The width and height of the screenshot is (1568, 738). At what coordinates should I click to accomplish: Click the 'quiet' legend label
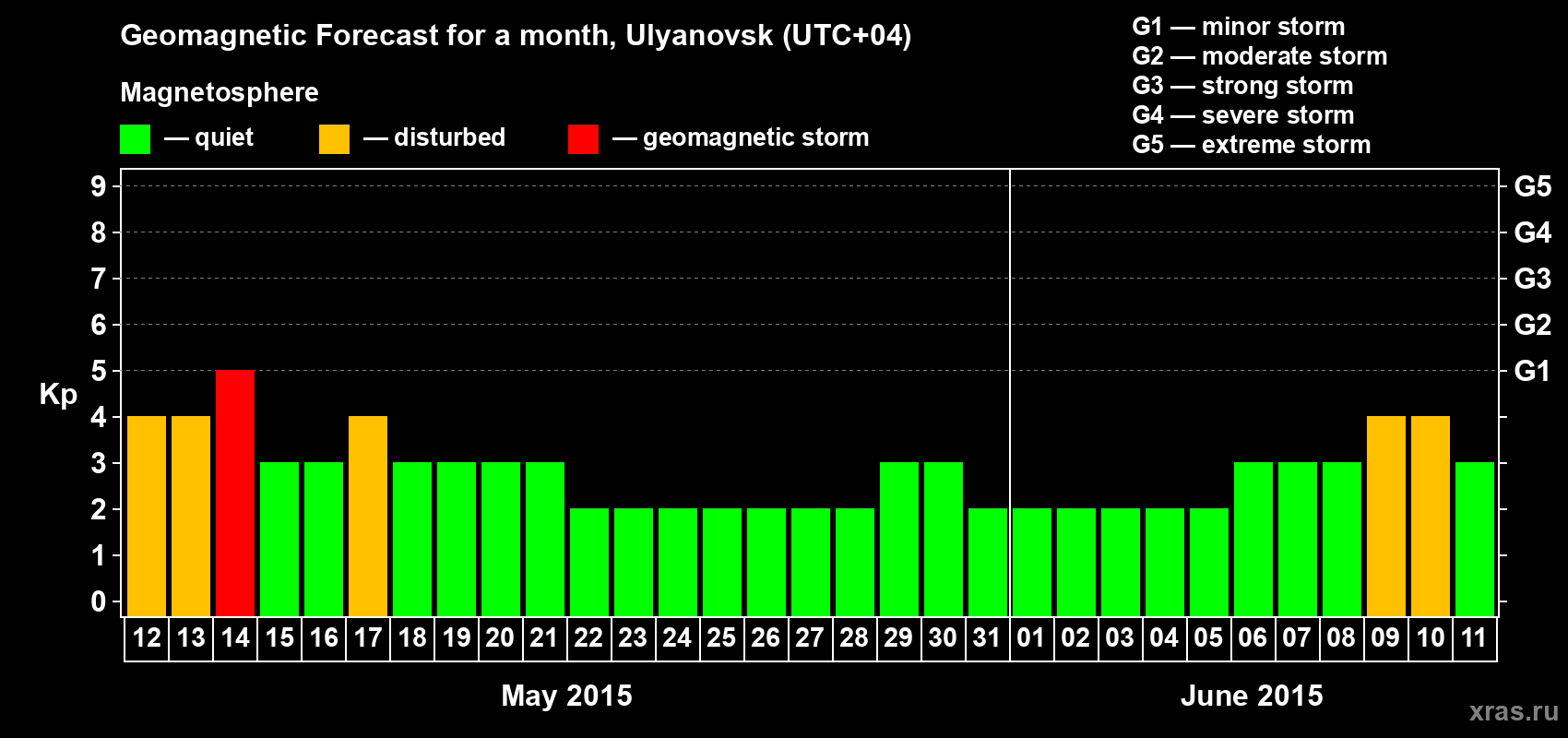point(224,138)
